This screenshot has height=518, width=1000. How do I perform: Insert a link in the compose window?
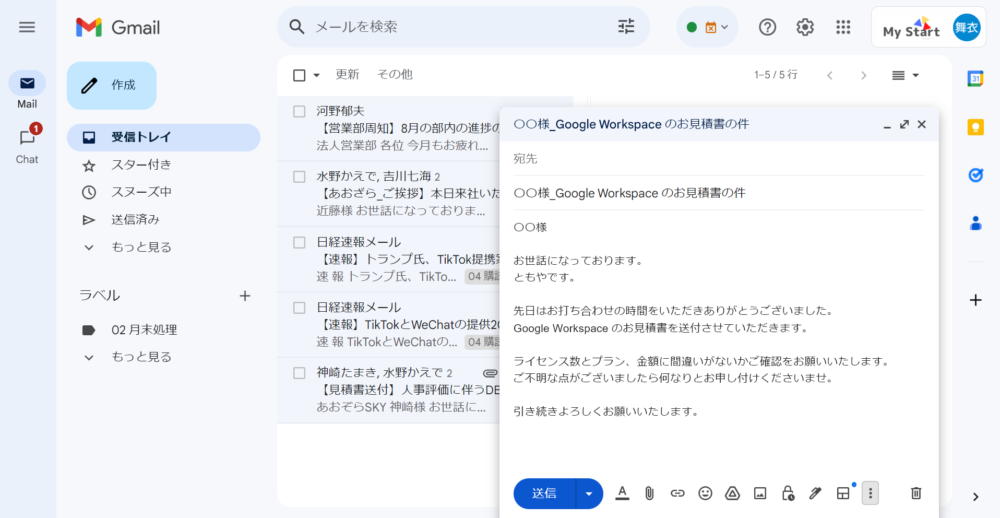pos(677,492)
